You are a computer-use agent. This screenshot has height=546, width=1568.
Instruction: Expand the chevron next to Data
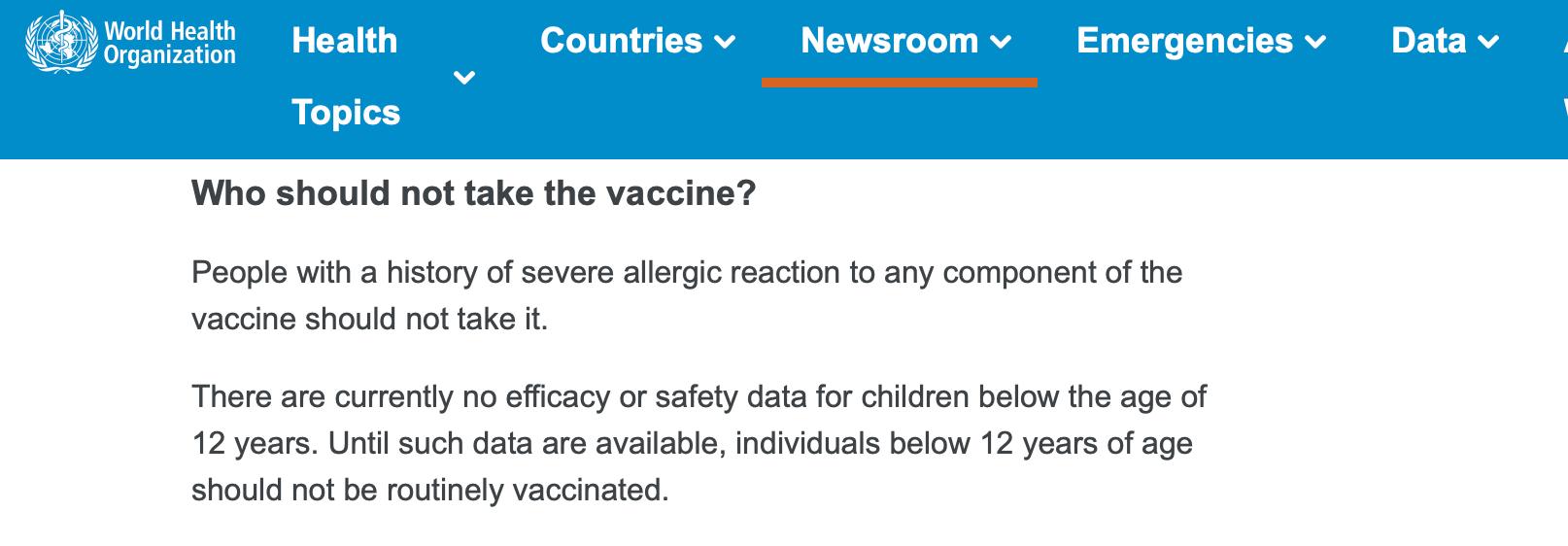(1488, 42)
